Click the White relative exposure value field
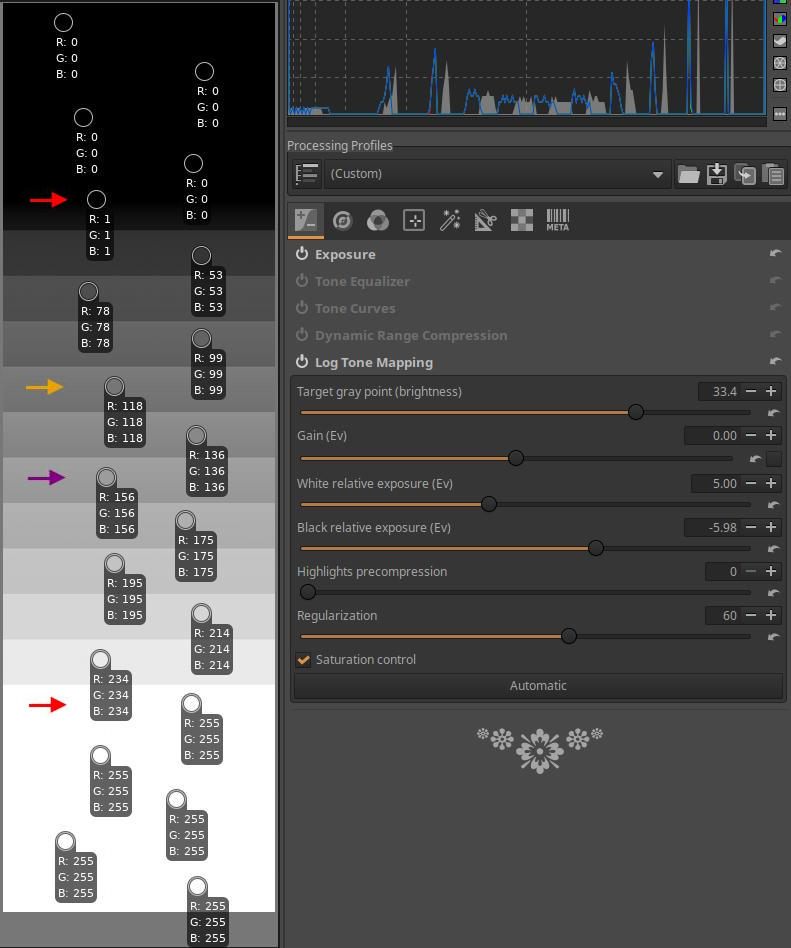791x948 pixels. (716, 484)
